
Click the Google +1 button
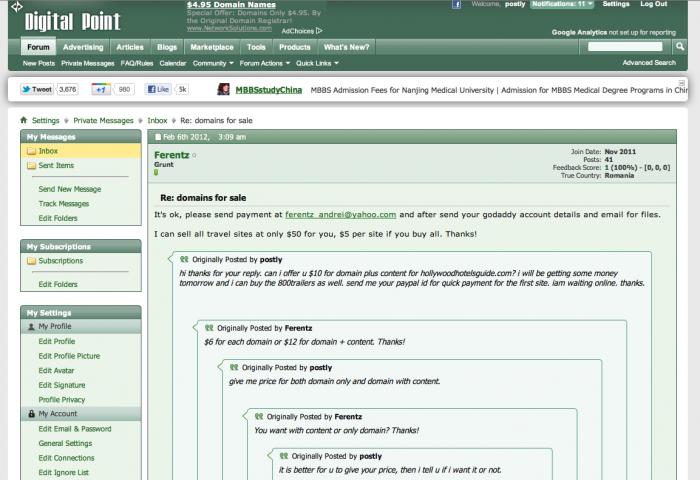click(101, 89)
